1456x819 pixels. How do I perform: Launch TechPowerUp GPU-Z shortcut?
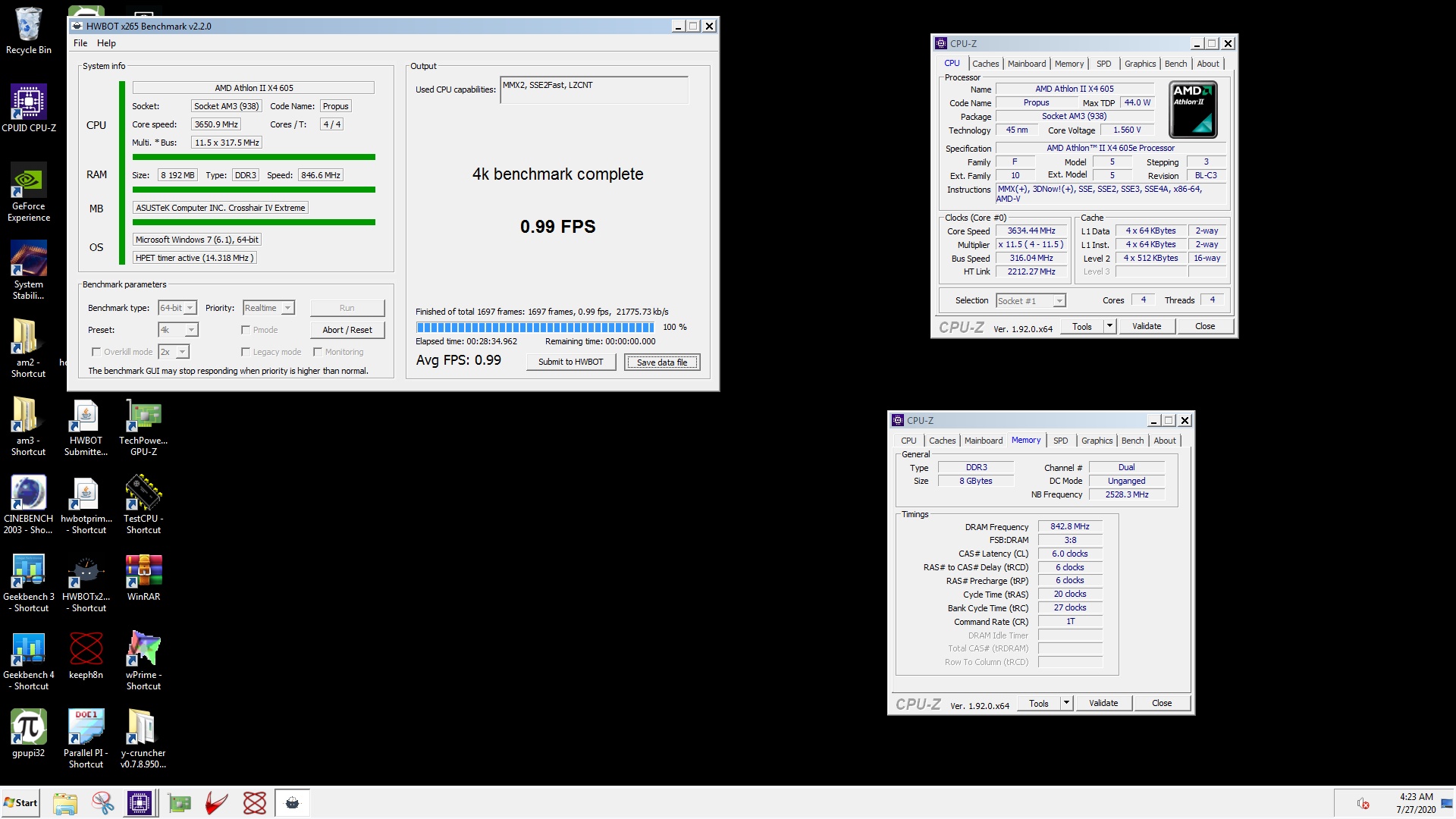143,426
